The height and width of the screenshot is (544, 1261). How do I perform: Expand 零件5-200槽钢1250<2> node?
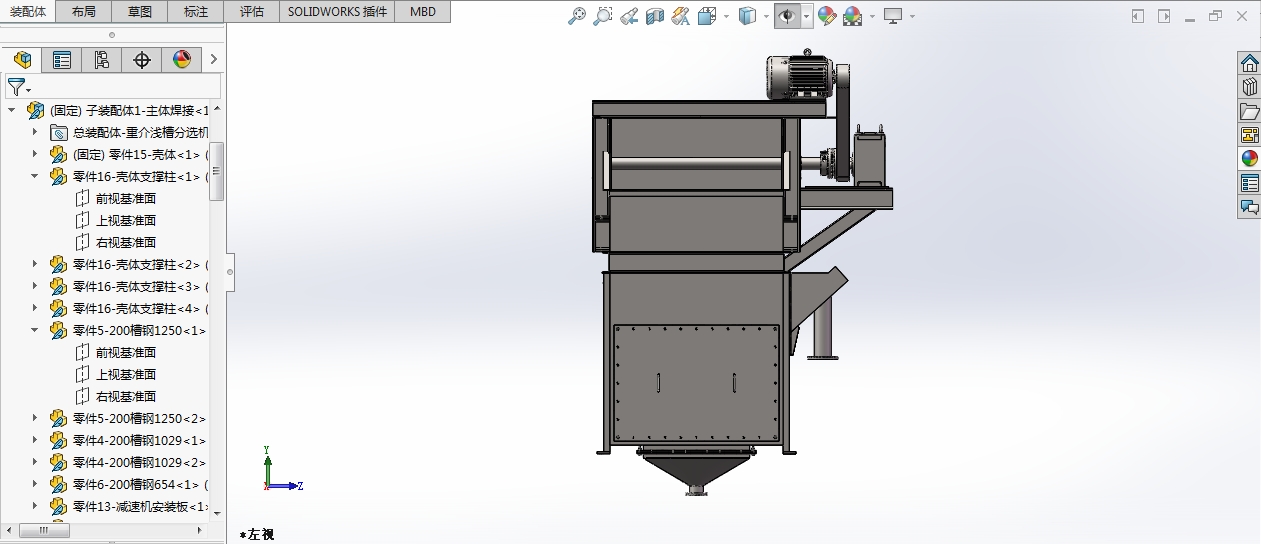click(x=34, y=418)
